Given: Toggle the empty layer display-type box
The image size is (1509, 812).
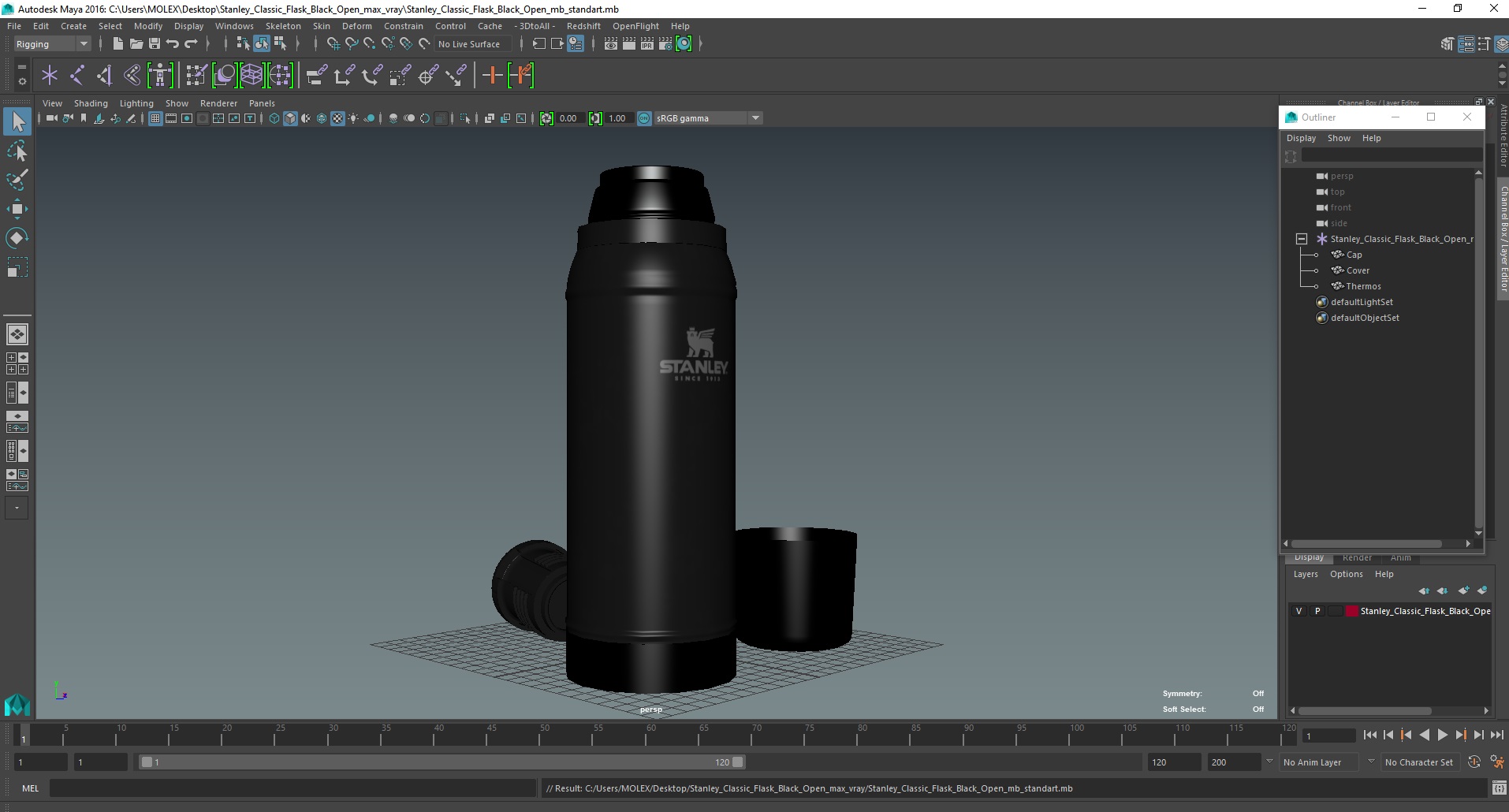Looking at the screenshot, I should tap(1335, 611).
